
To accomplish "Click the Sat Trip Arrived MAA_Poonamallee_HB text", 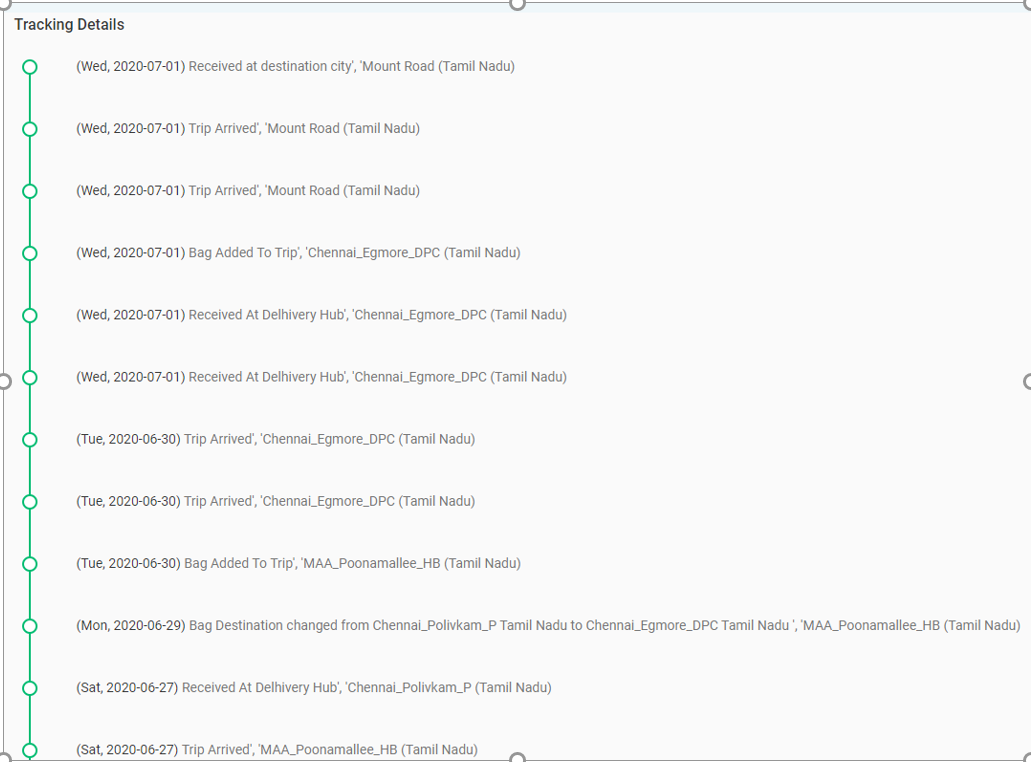I will [x=277, y=750].
